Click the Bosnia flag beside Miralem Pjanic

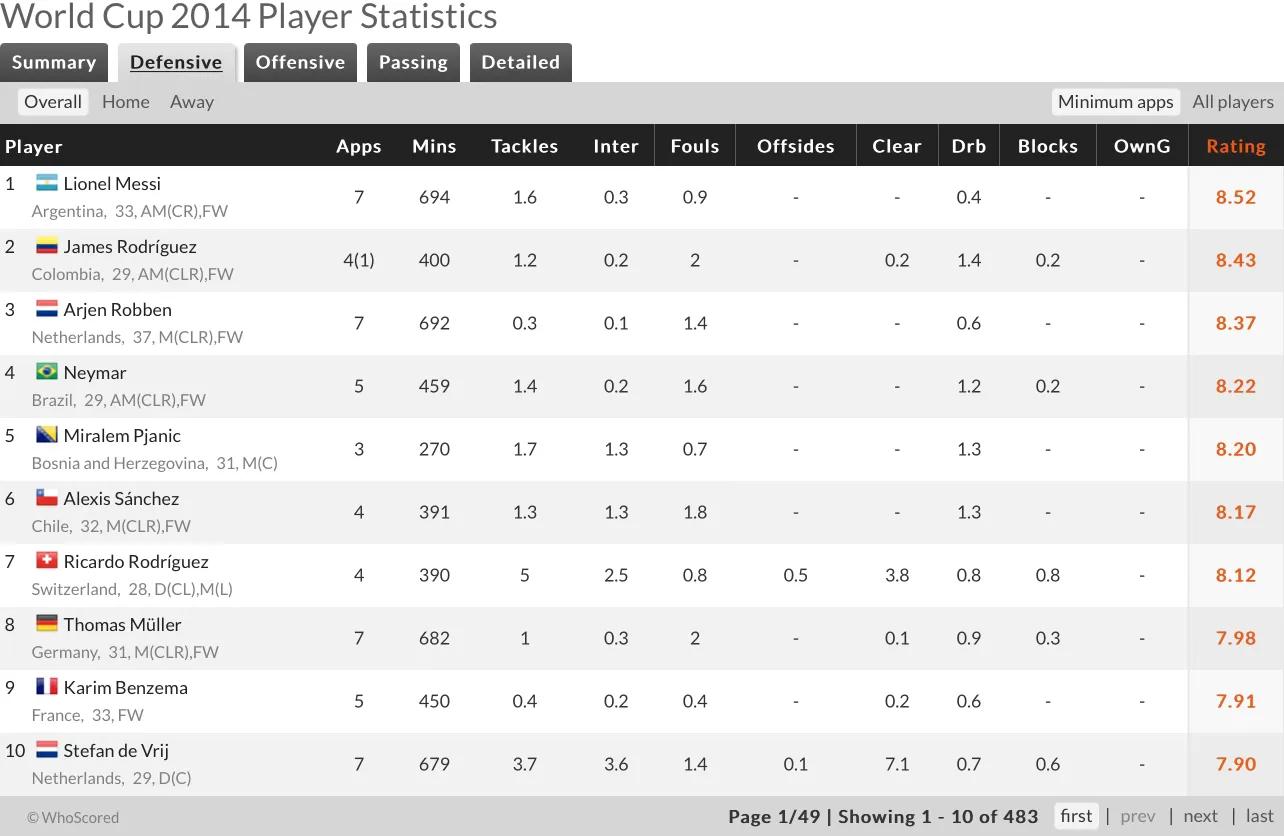coord(46,435)
